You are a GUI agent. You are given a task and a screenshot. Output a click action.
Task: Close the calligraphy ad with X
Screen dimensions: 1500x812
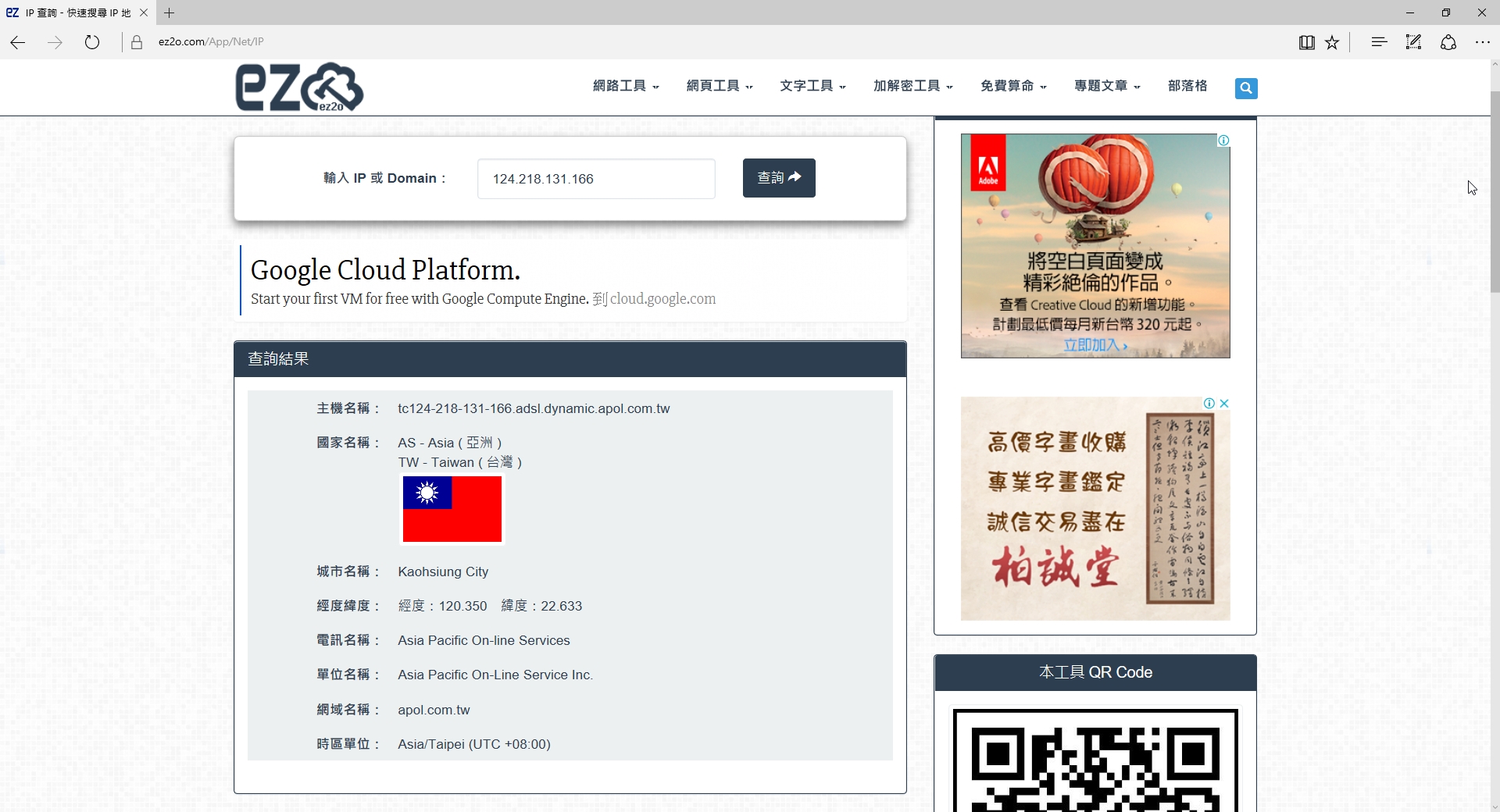pyautogui.click(x=1224, y=404)
